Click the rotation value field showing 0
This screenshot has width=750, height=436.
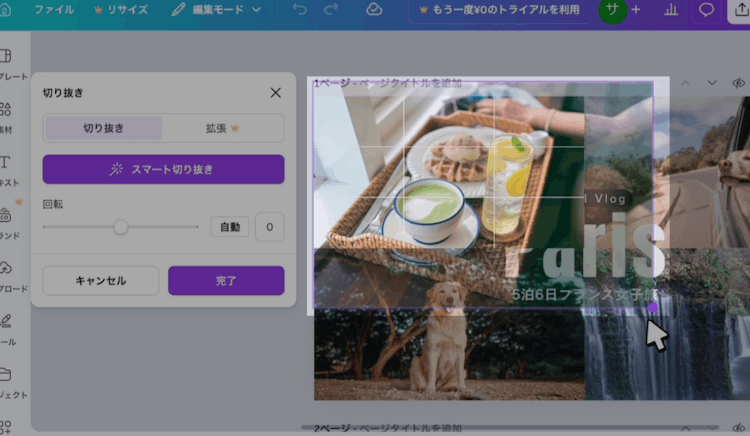(270, 227)
